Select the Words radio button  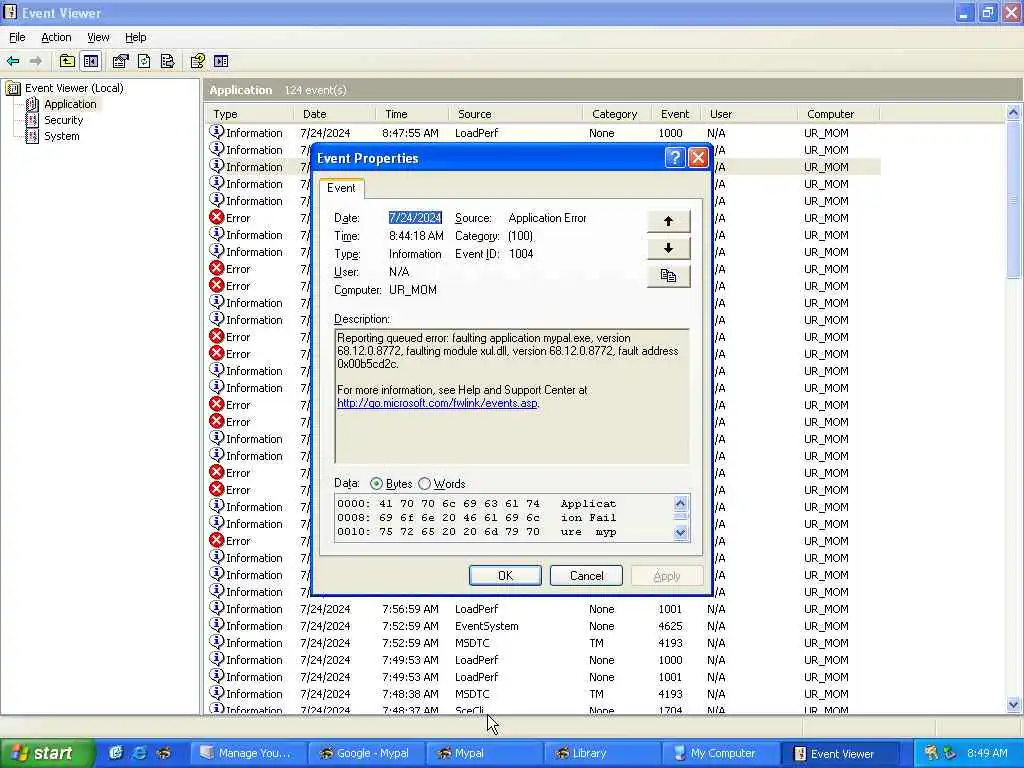click(424, 484)
